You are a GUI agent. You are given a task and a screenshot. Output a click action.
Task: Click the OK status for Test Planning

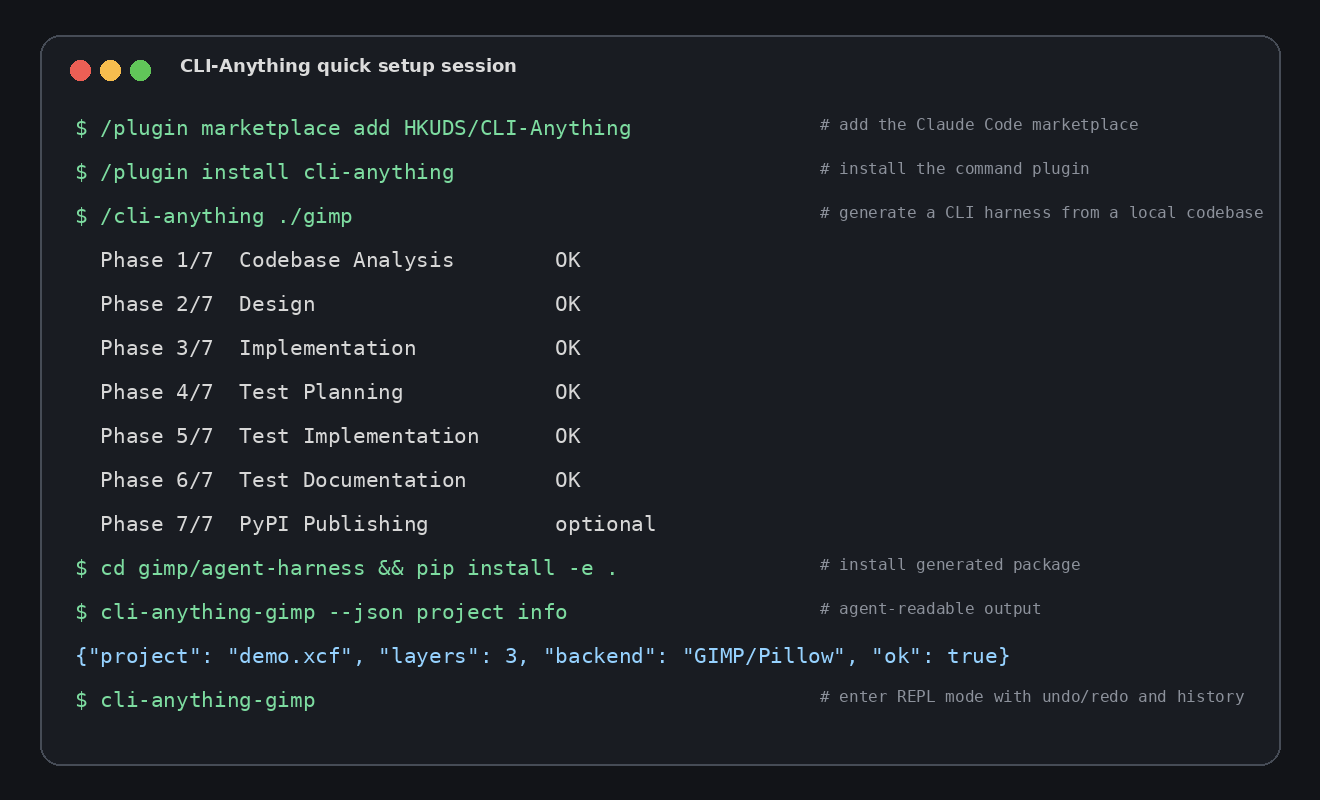pyautogui.click(x=568, y=392)
